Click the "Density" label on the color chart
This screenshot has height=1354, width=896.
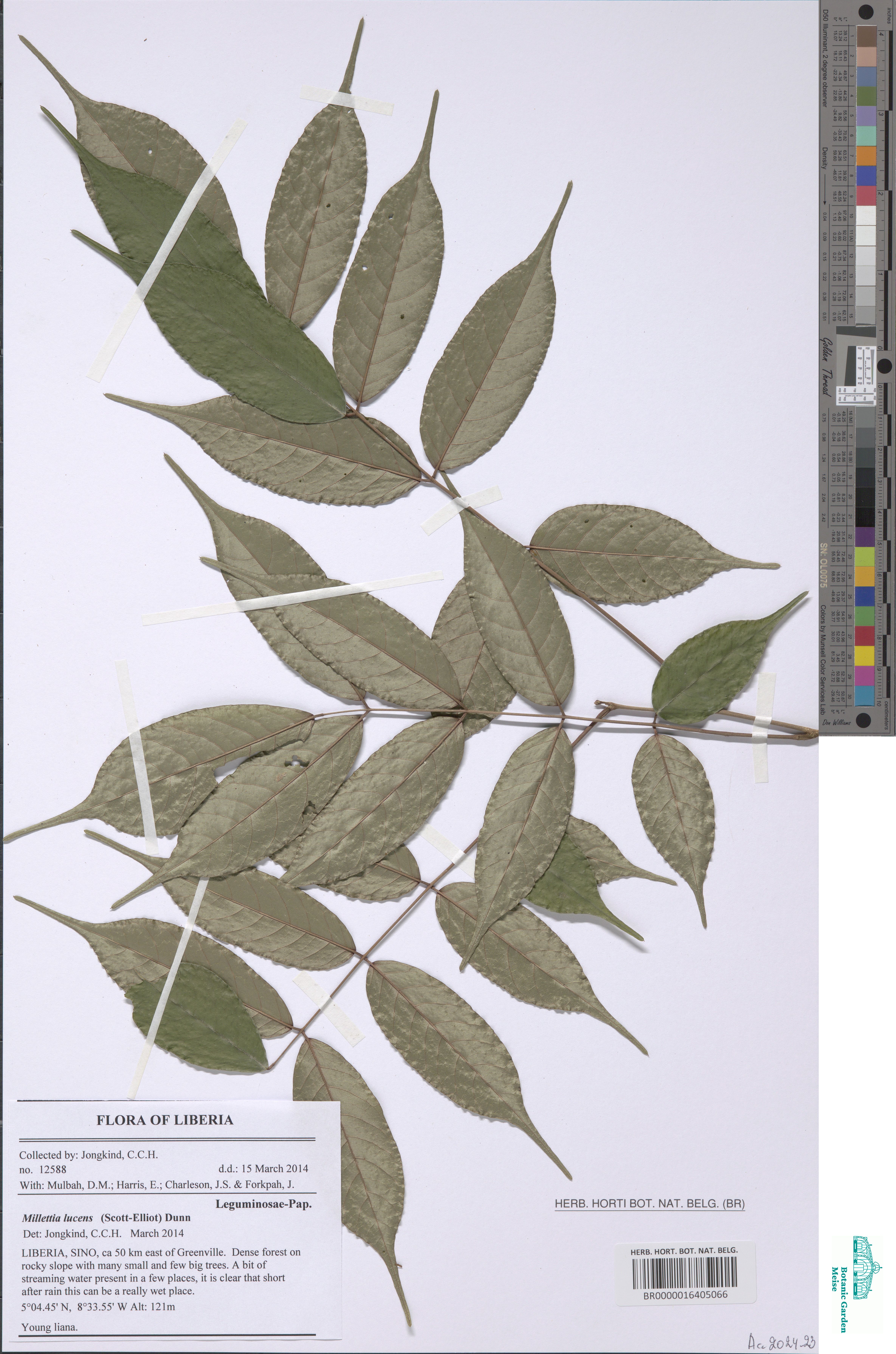pos(825,158)
